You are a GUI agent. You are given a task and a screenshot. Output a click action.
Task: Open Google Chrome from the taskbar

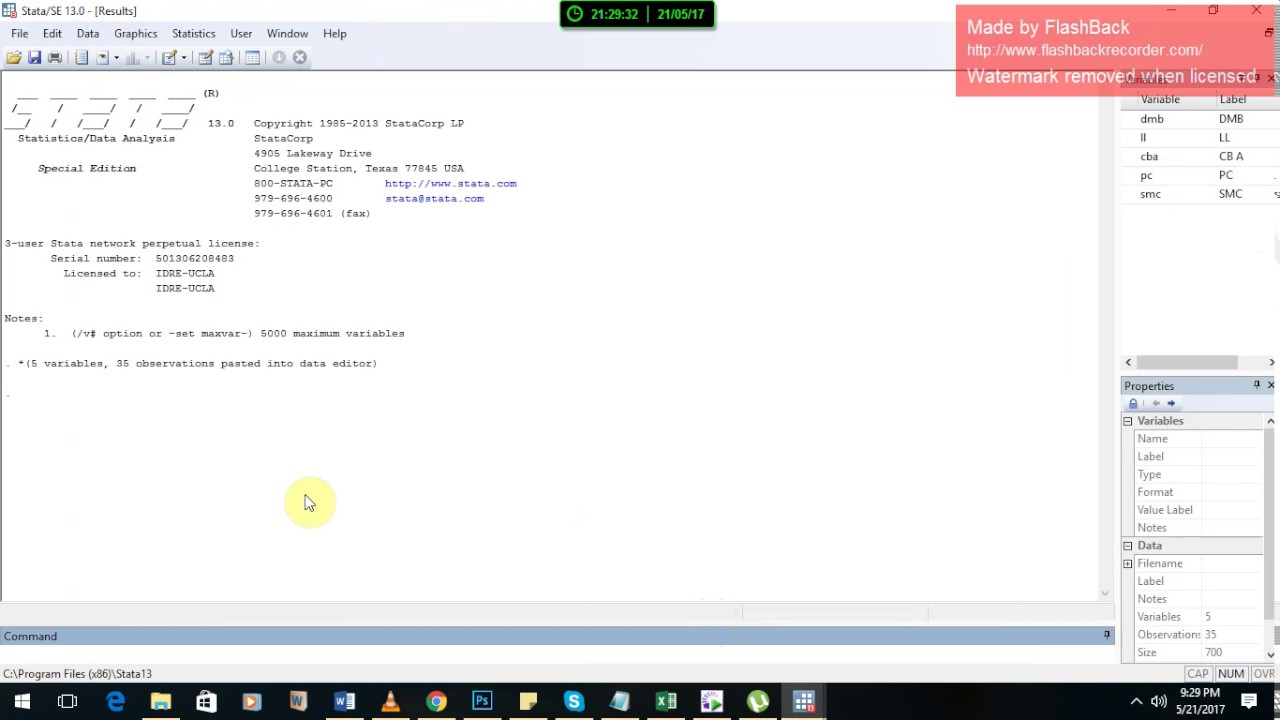coord(436,701)
